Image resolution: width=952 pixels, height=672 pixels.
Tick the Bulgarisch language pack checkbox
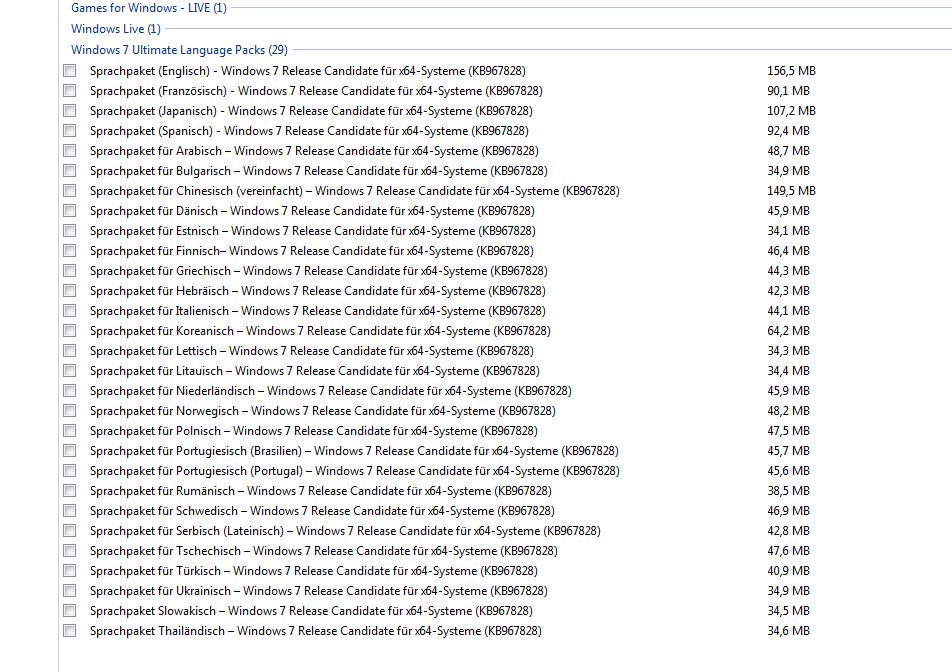point(70,171)
